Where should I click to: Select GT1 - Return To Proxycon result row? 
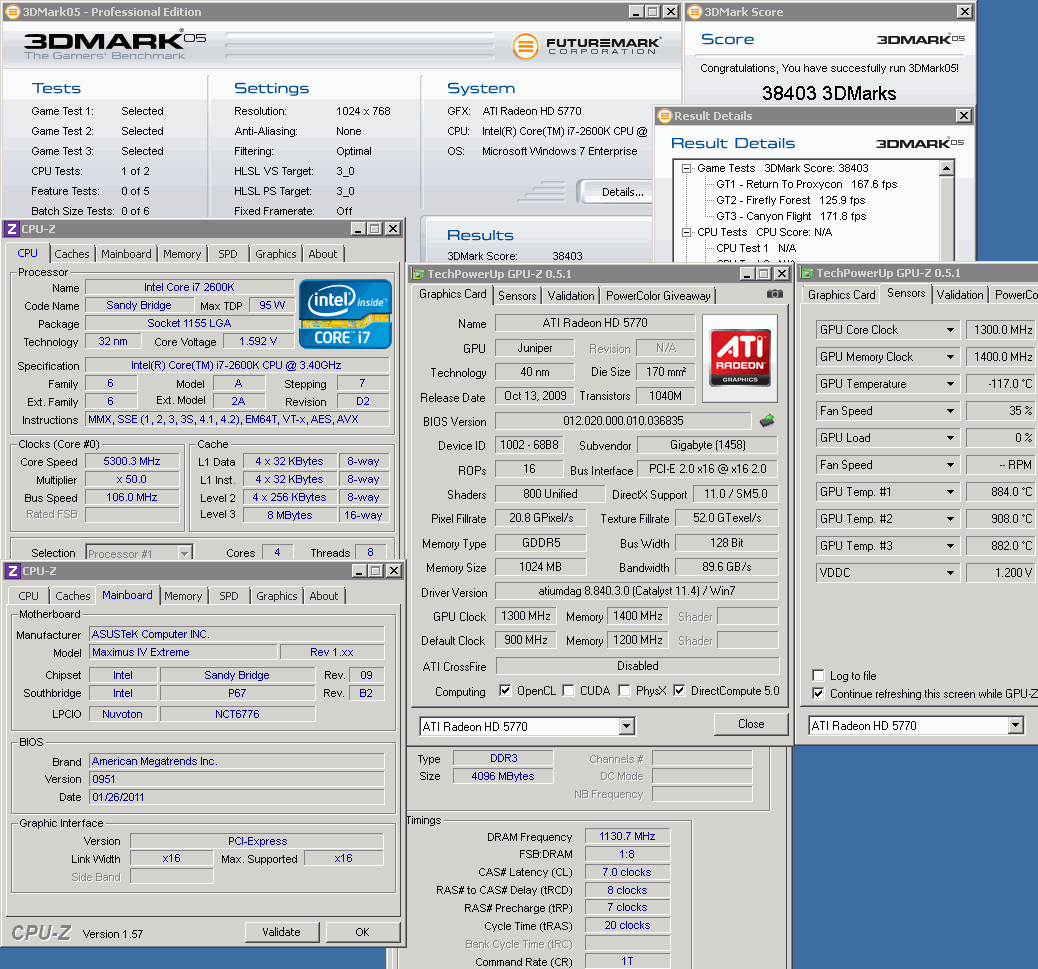tap(806, 184)
